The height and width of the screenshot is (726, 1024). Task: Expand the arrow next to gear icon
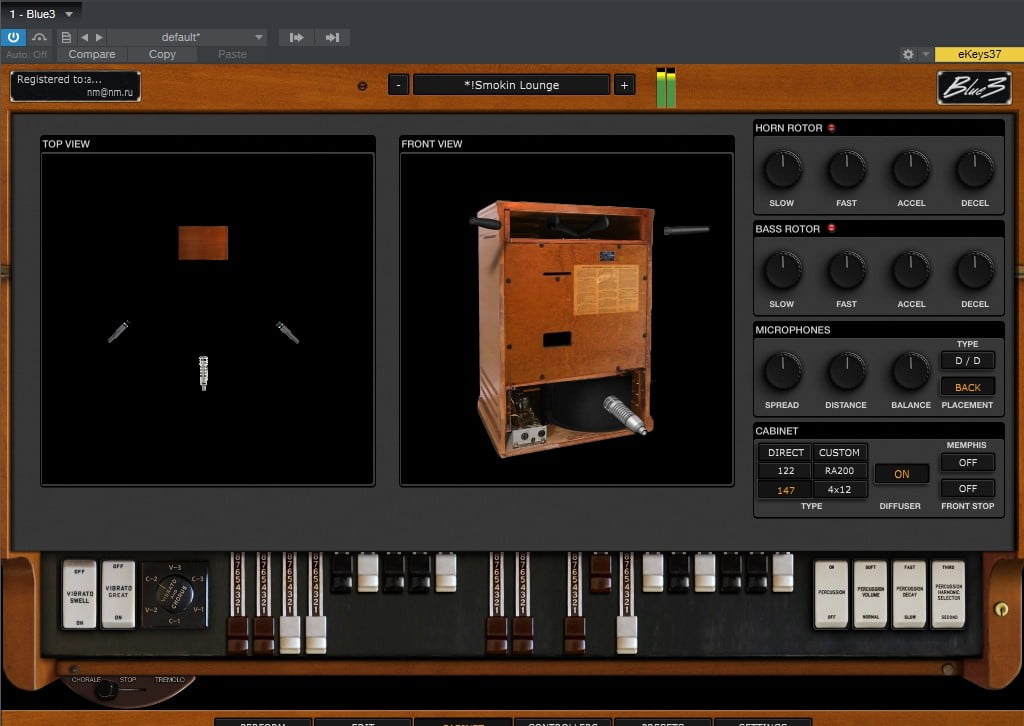pos(925,54)
